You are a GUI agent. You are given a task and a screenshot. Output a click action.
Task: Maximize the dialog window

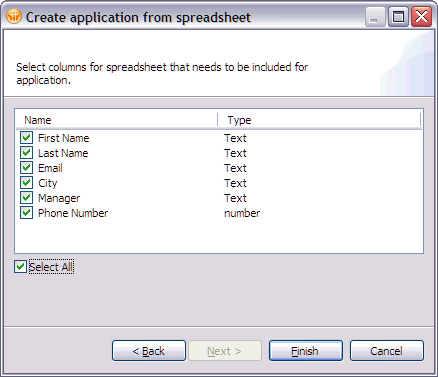click(x=398, y=17)
